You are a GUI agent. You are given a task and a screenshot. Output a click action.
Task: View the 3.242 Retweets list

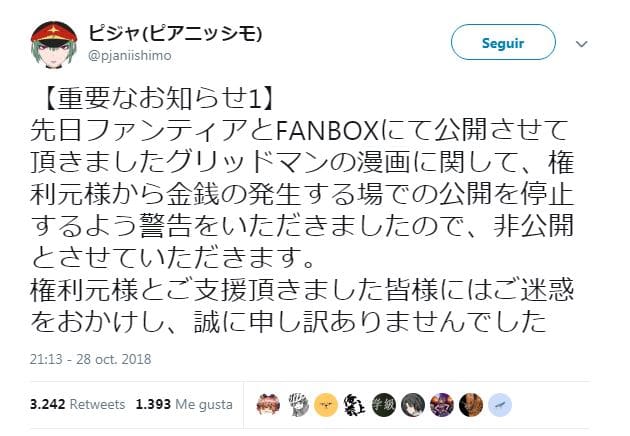[x=77, y=404]
